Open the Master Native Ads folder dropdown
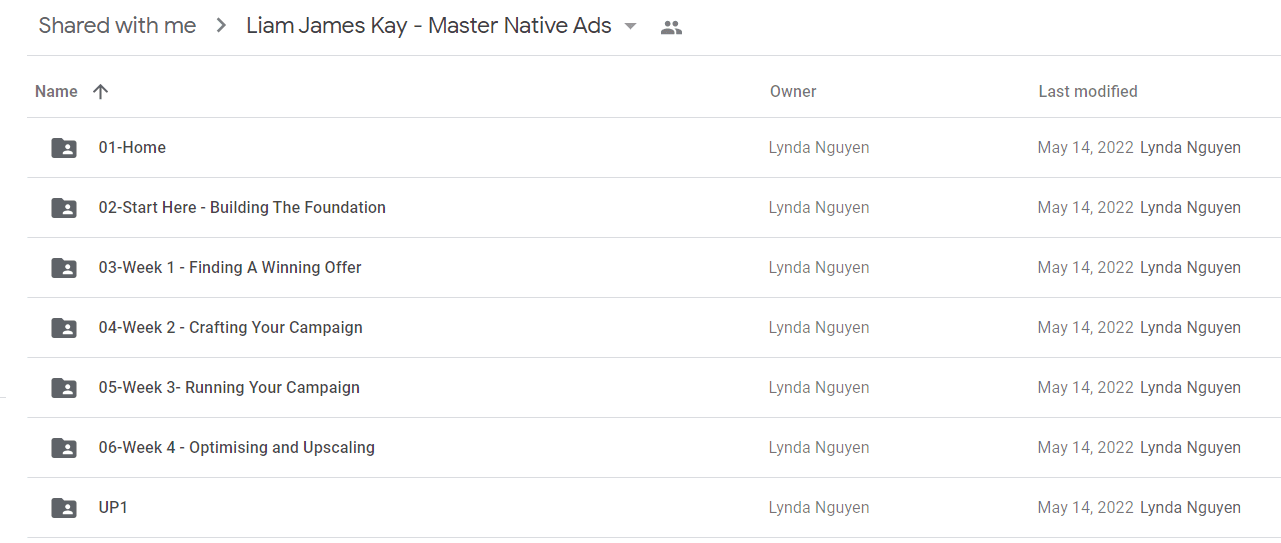Viewport: 1281px width, 543px height. (x=630, y=27)
